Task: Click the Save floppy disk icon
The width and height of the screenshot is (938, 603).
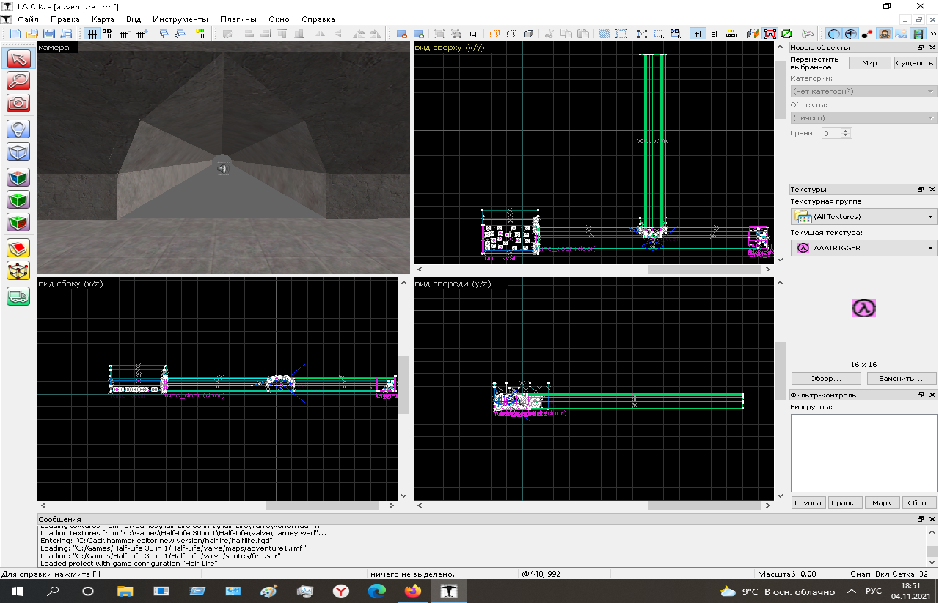Action: (x=49, y=34)
